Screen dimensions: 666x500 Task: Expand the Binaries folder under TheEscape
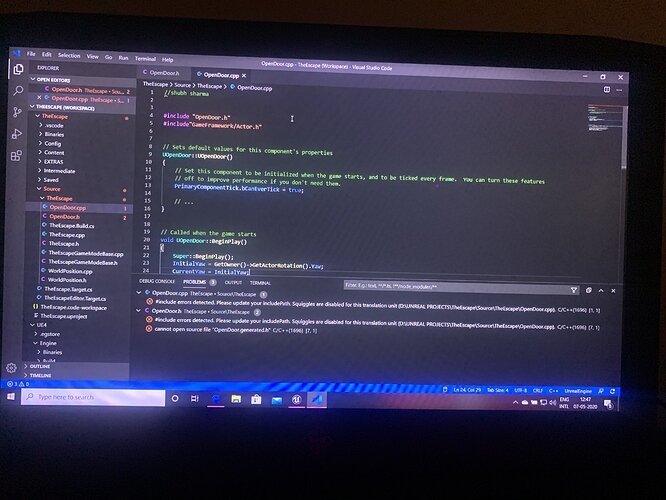pos(54,135)
